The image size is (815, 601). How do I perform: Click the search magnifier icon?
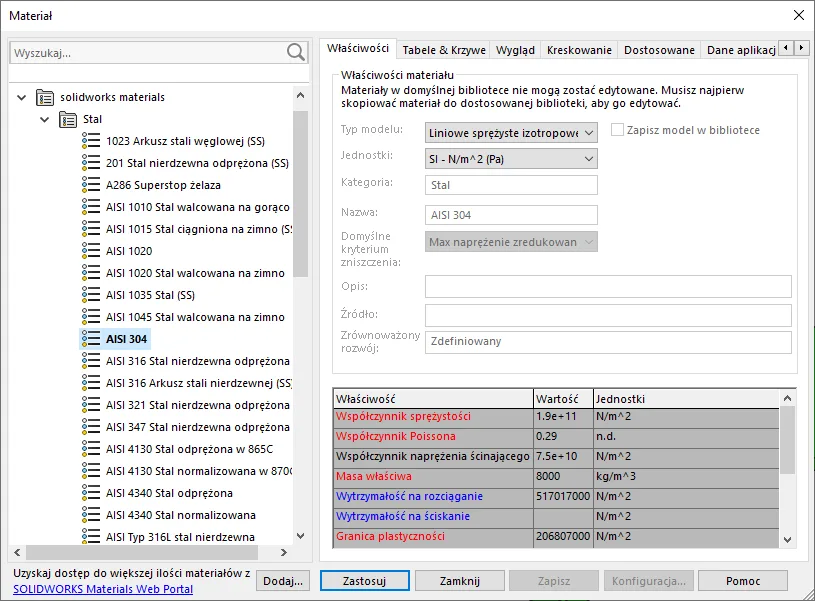[296, 52]
